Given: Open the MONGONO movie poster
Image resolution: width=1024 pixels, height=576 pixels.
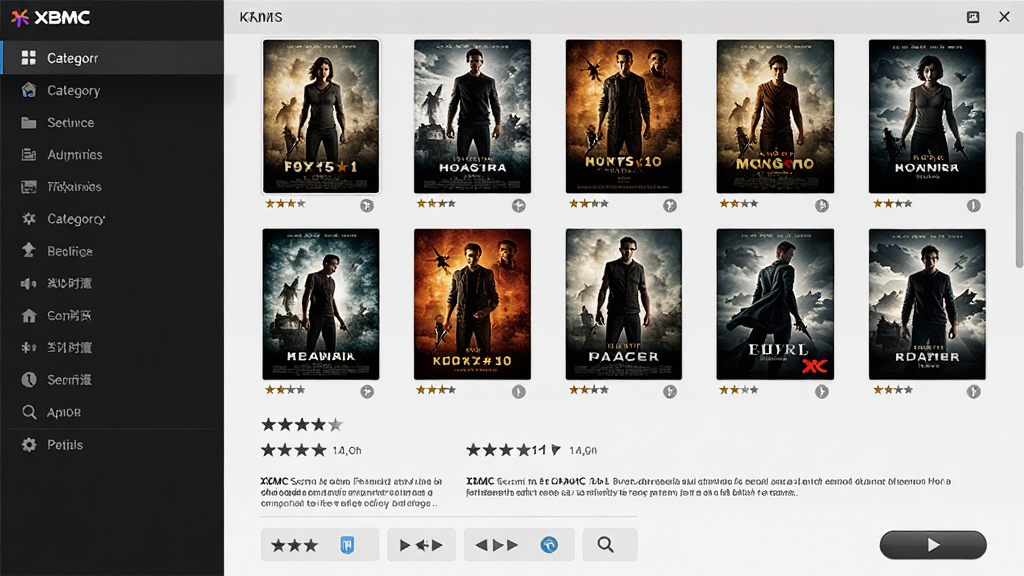Looking at the screenshot, I should [x=775, y=116].
